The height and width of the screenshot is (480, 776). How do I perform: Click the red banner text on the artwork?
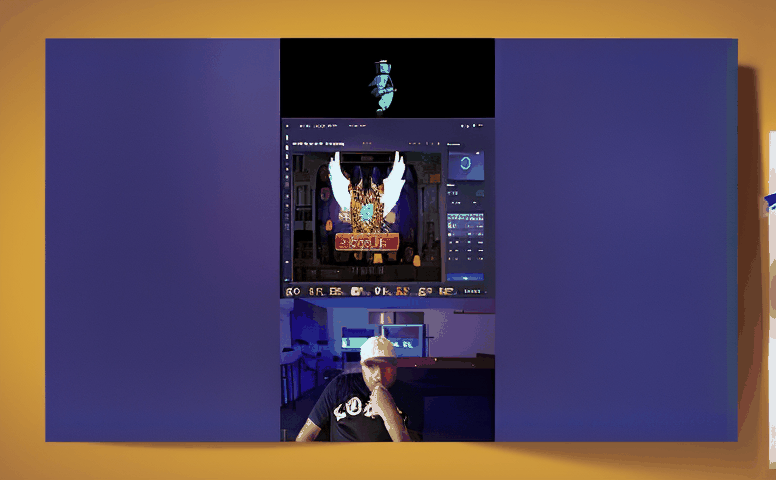(x=367, y=241)
